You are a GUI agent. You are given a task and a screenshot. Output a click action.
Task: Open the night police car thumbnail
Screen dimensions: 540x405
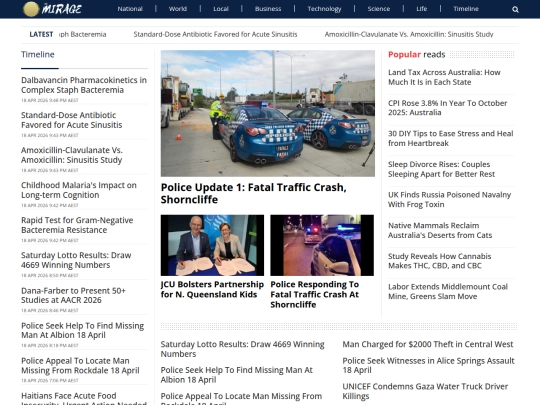click(322, 245)
